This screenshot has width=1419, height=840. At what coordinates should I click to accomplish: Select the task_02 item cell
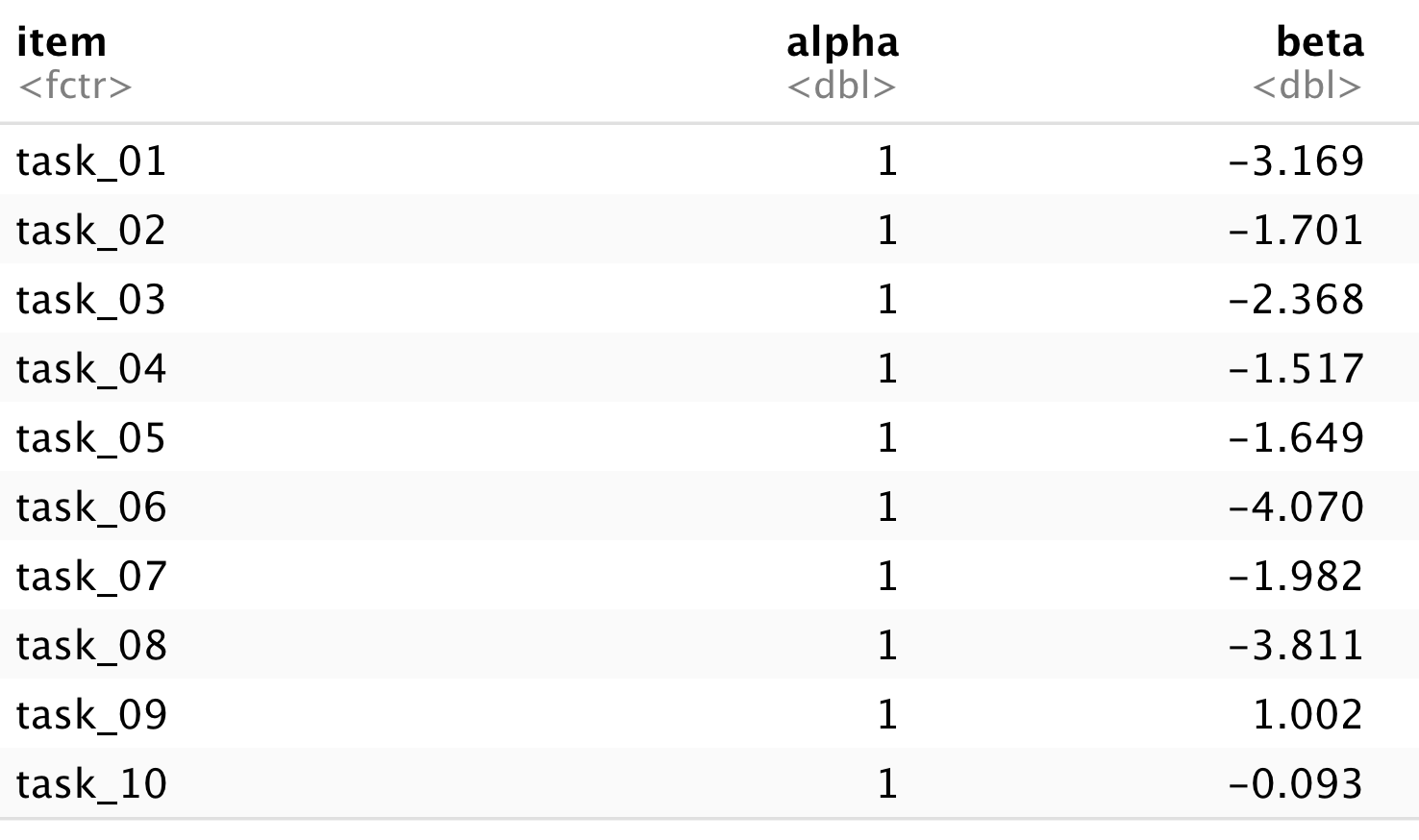pos(91,230)
